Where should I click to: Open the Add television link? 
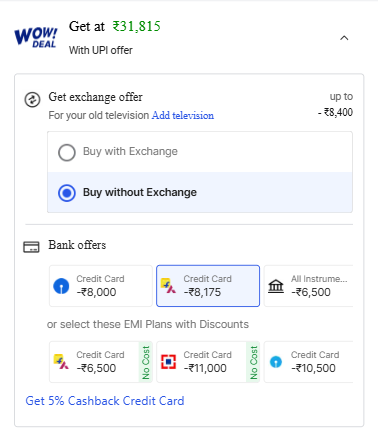point(183,115)
